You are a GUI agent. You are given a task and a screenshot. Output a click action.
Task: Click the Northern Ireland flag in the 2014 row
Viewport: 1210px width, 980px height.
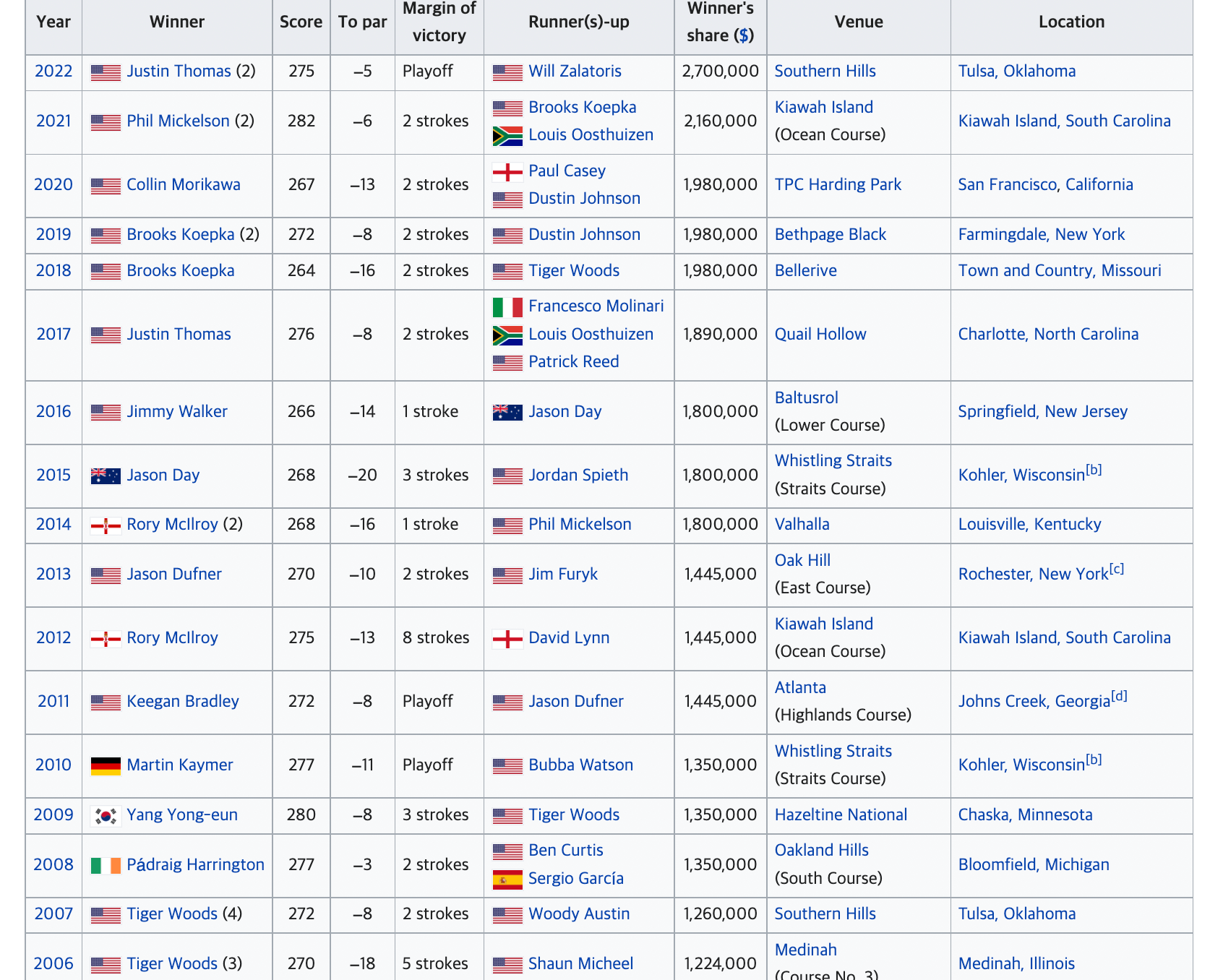pyautogui.click(x=106, y=525)
